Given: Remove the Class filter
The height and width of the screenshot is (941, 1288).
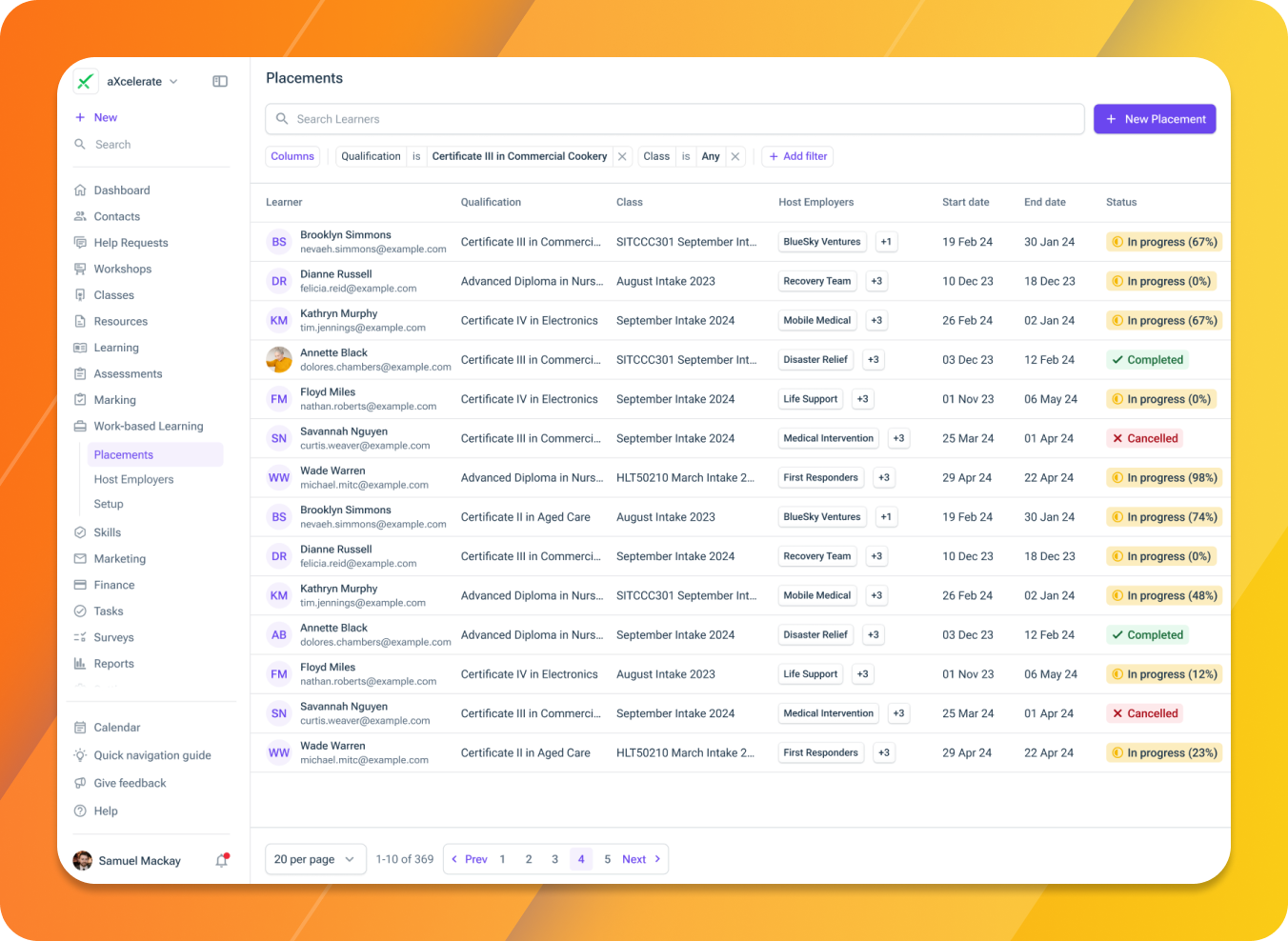Looking at the screenshot, I should point(735,156).
